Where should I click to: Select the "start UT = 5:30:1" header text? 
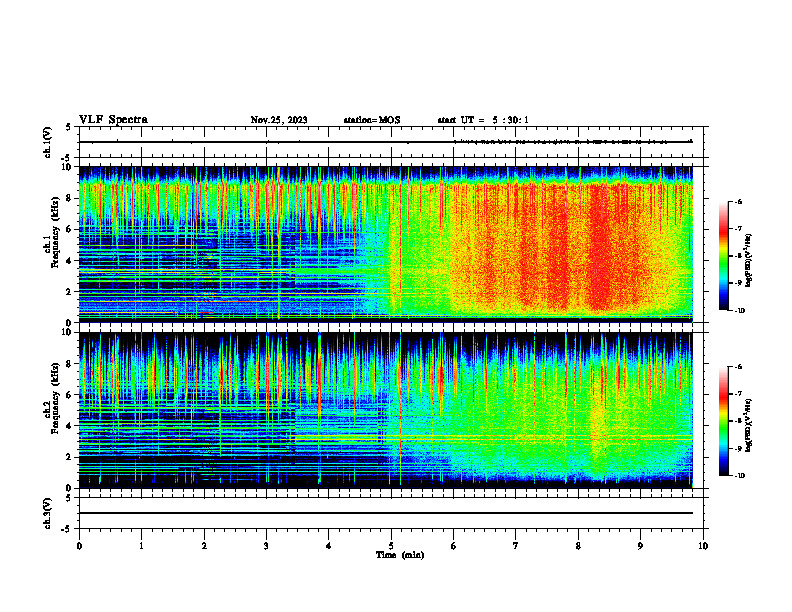483,120
